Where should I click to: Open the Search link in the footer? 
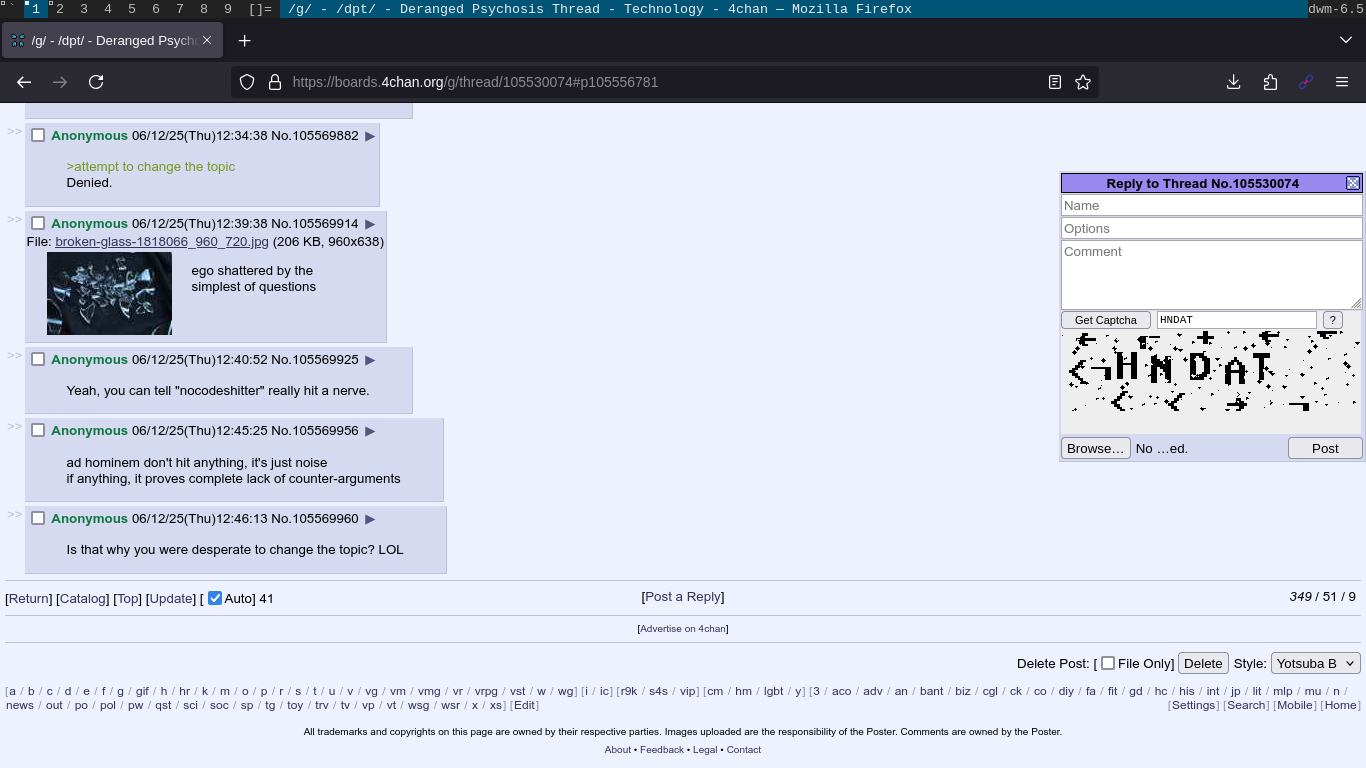pyautogui.click(x=1247, y=705)
